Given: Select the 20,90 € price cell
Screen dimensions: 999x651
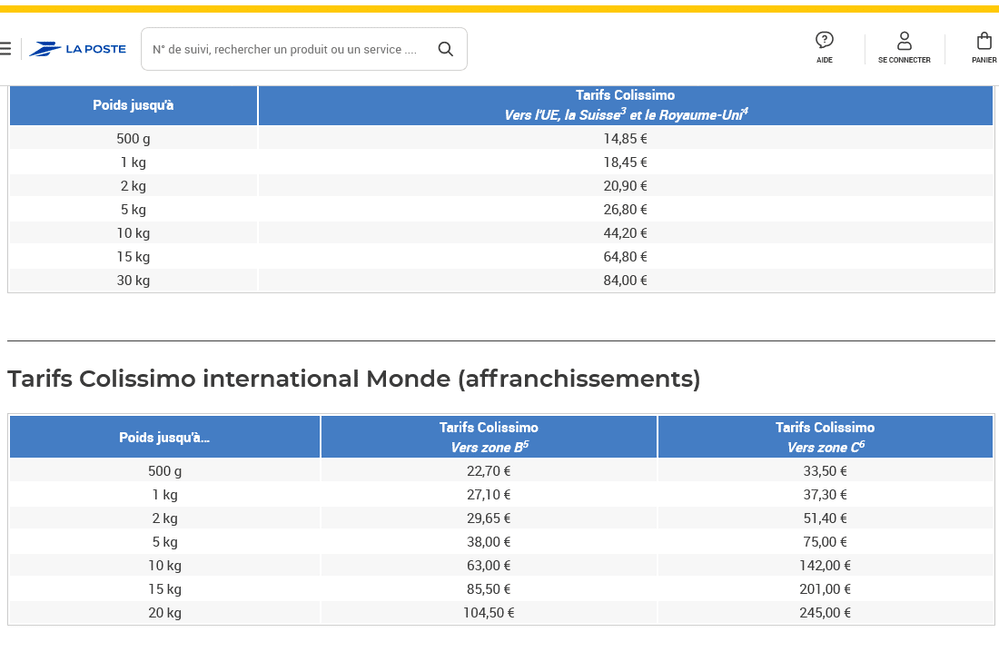Looking at the screenshot, I should pos(625,185).
